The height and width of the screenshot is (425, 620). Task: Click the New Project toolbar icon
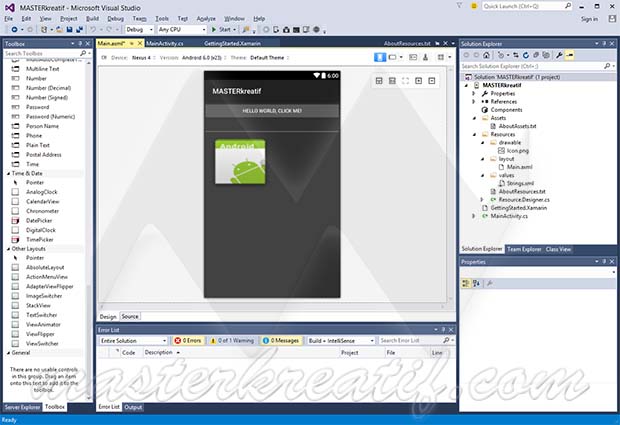[44, 30]
